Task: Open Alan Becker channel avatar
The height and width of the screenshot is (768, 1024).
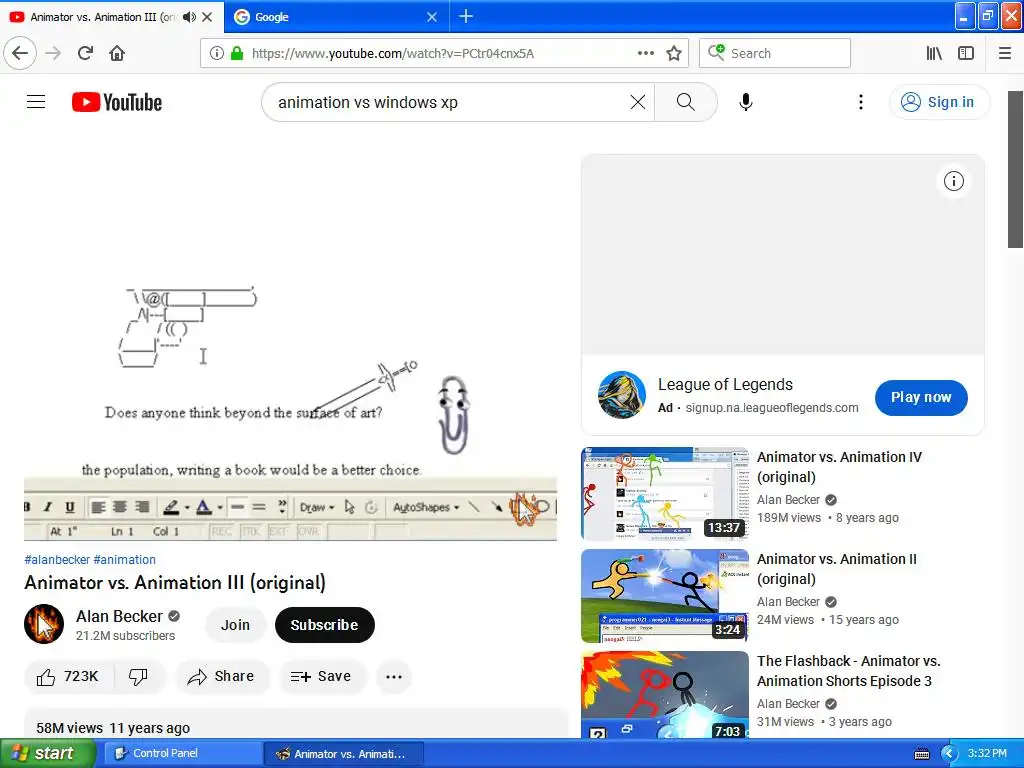Action: pos(44,624)
